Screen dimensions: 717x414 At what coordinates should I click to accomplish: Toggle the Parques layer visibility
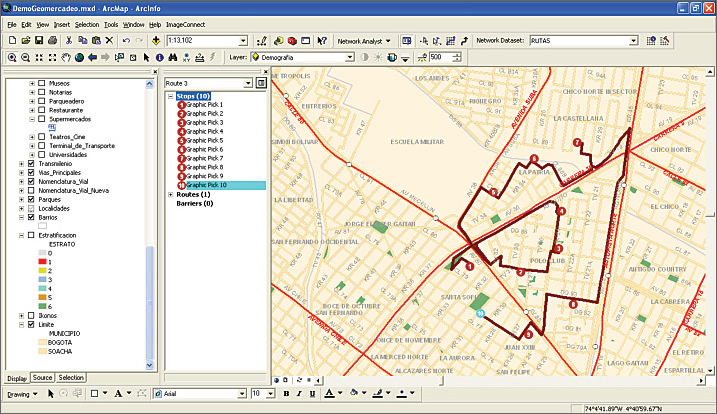click(x=31, y=199)
